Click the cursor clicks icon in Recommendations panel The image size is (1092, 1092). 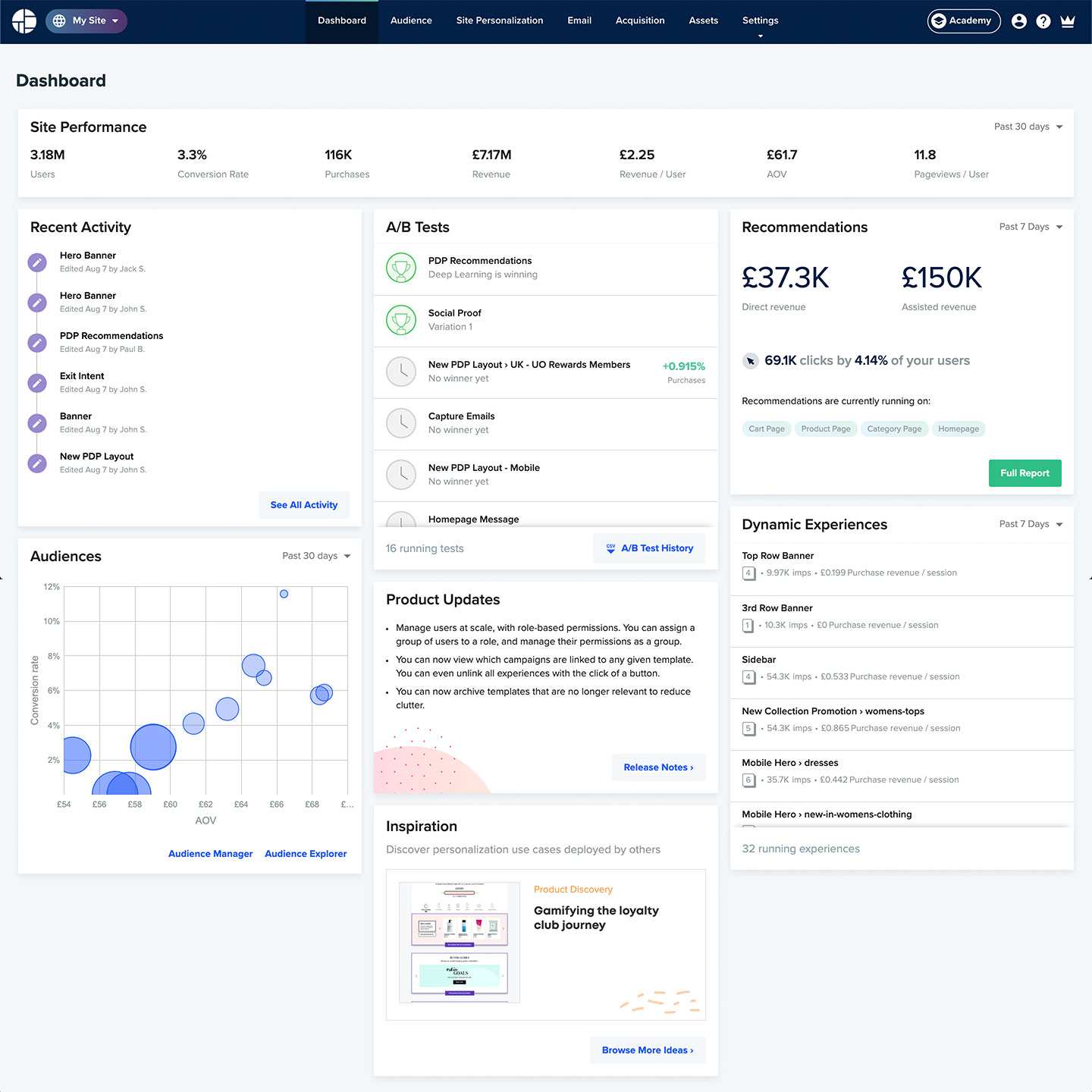tap(750, 361)
